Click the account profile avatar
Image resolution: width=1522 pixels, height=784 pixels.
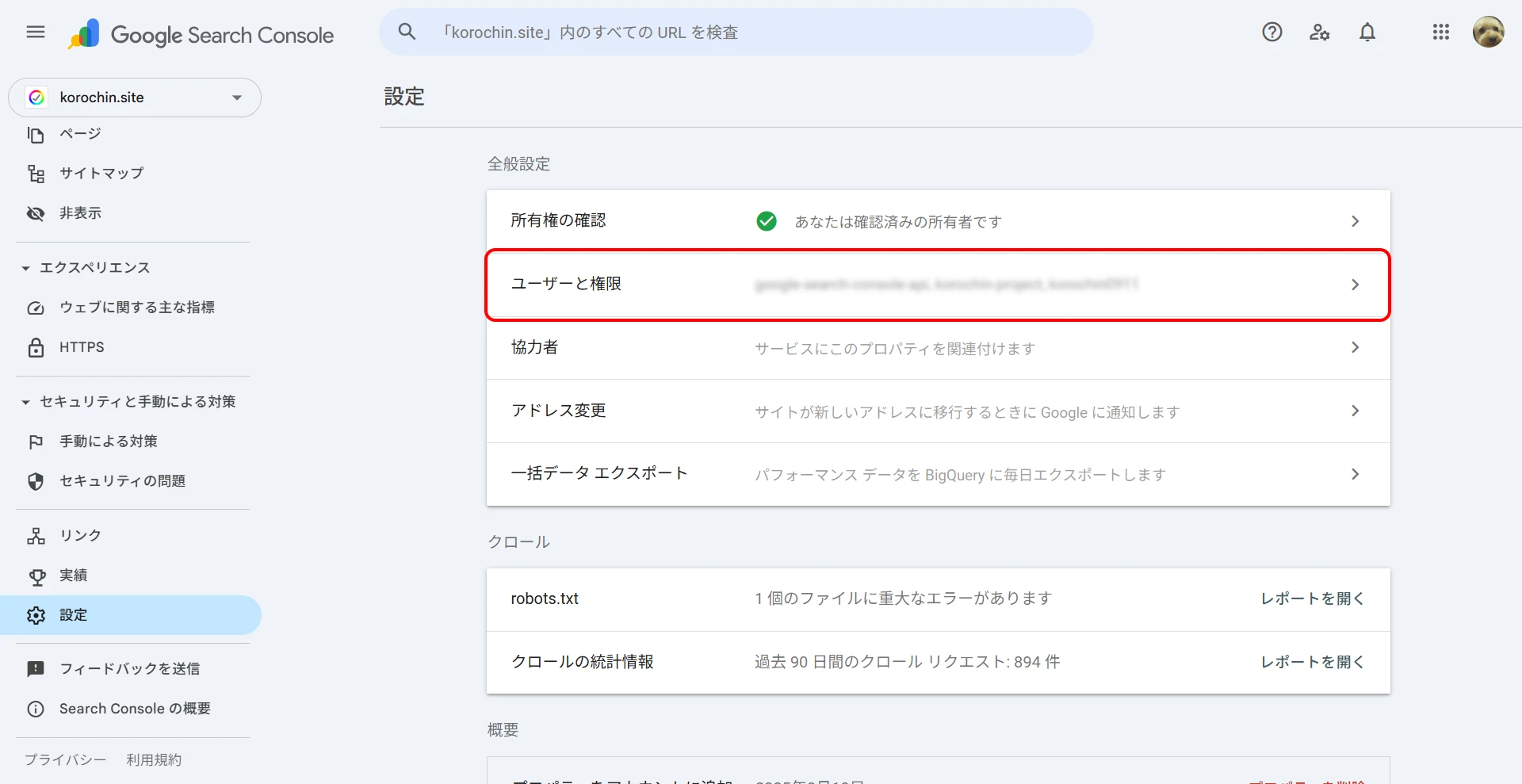(1488, 32)
